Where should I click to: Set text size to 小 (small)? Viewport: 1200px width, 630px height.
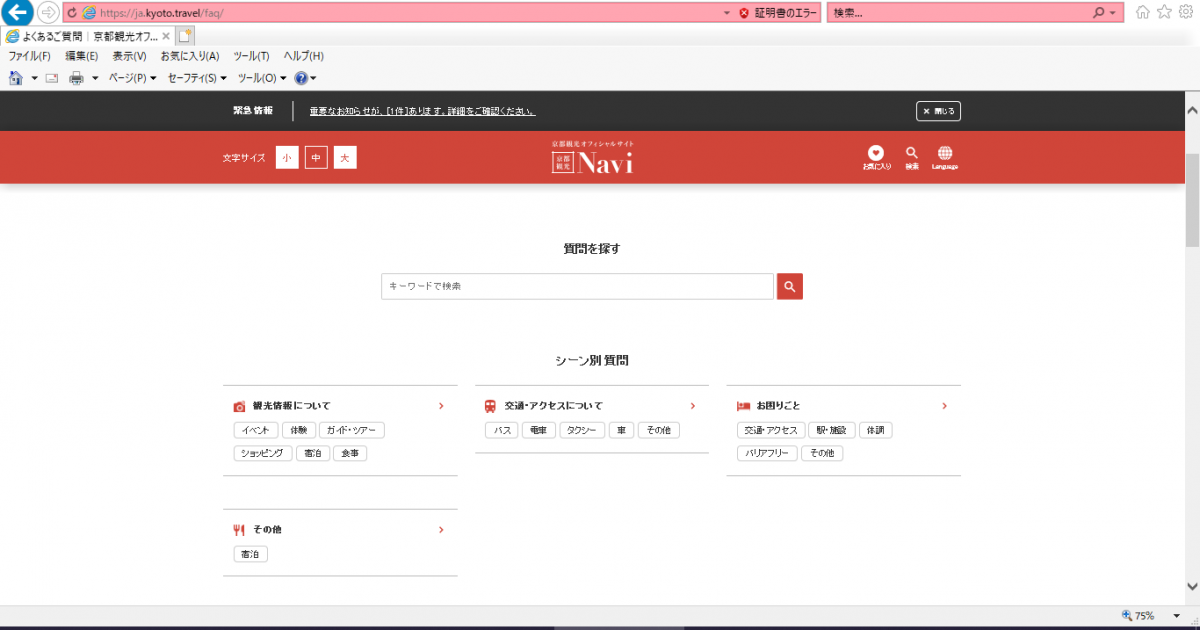(x=287, y=158)
